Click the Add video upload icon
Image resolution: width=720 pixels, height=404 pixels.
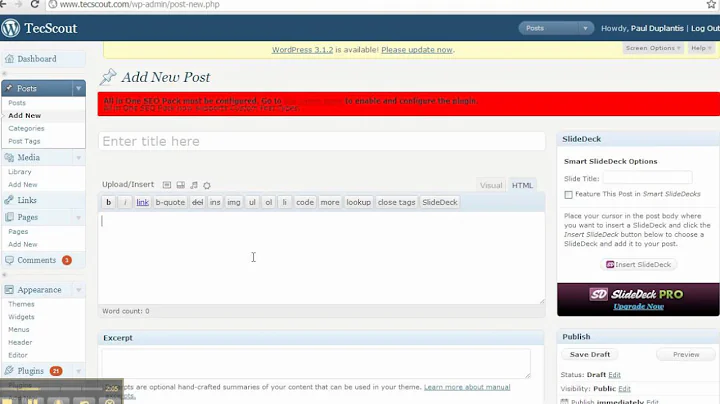click(x=180, y=185)
